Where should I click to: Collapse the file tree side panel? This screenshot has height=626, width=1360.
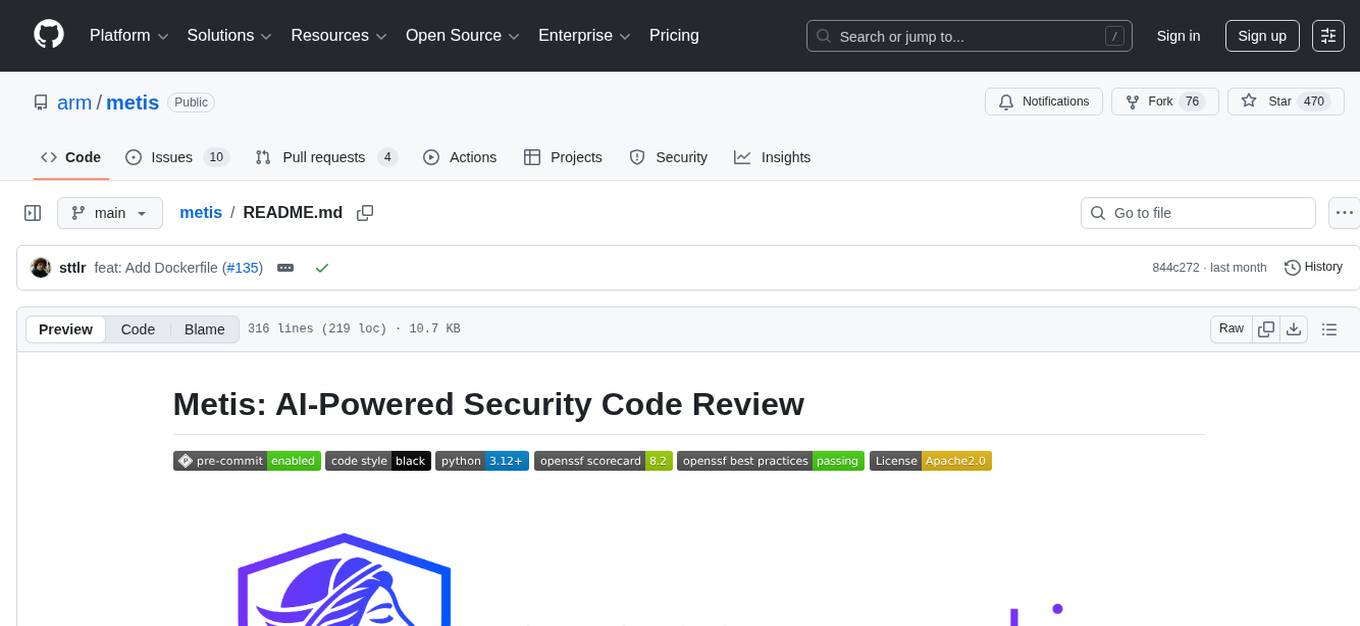pos(33,213)
